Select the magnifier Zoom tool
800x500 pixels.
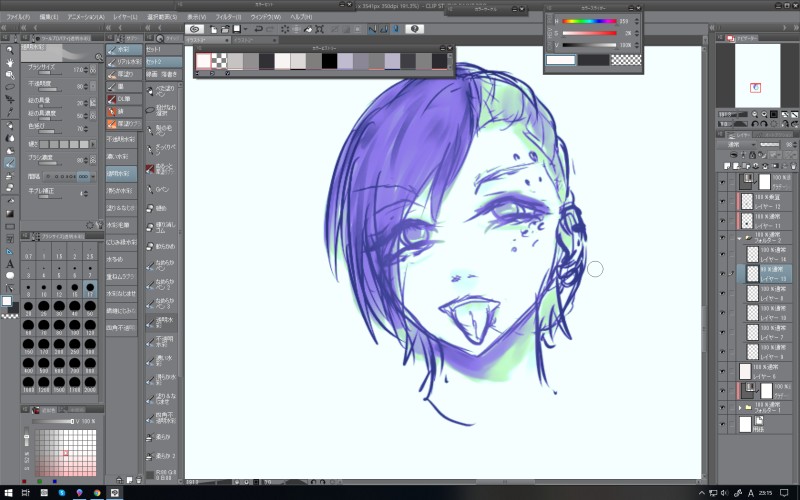tap(10, 49)
